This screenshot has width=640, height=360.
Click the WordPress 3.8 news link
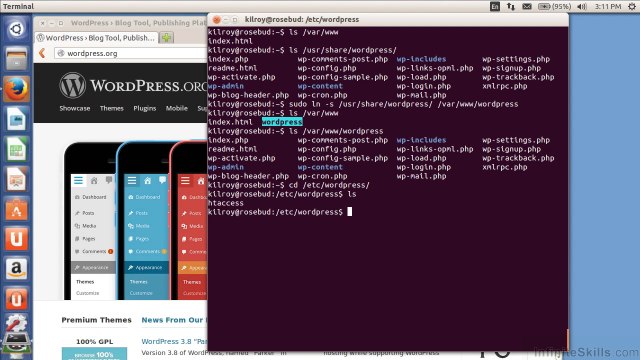174,341
